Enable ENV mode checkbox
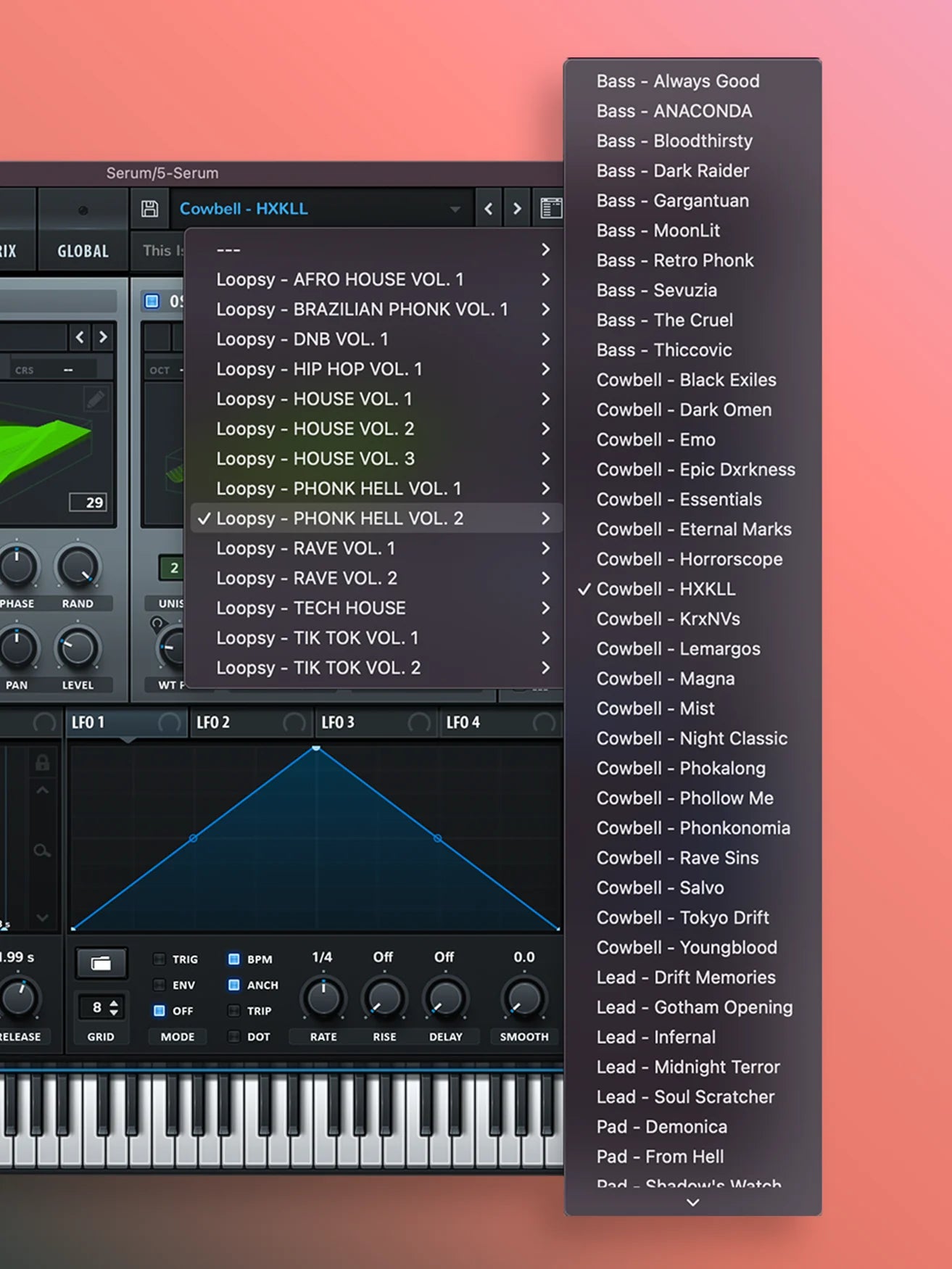This screenshot has height=1269, width=952. pos(159,985)
